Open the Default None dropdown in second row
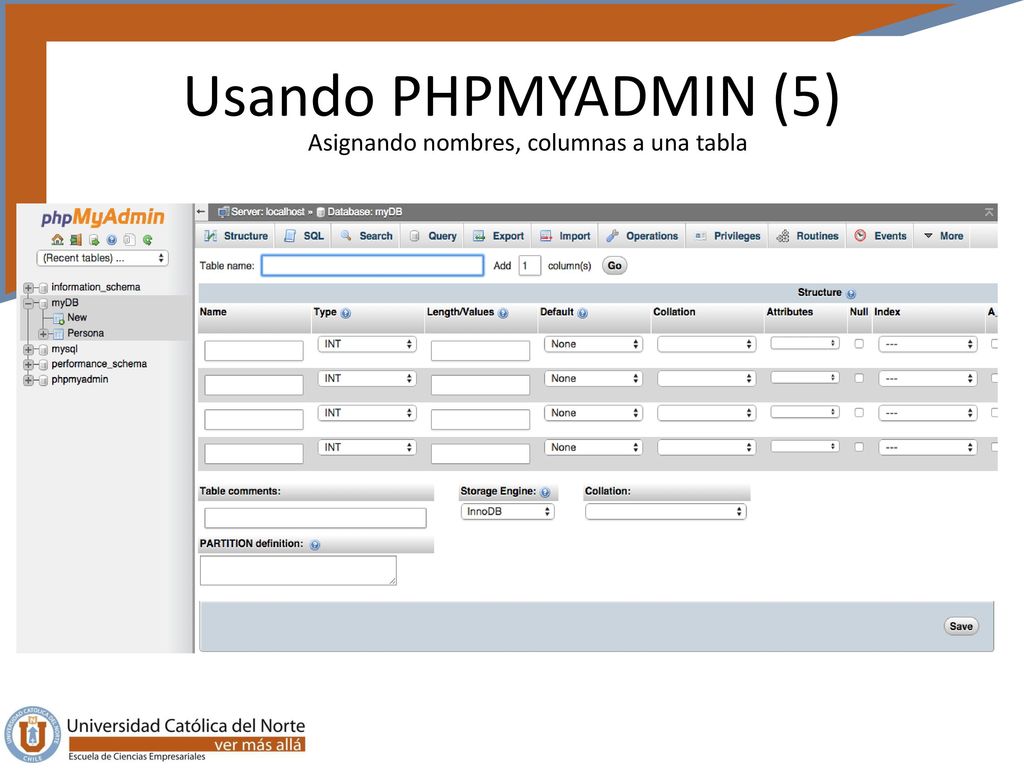Viewport: 1024px width, 768px height. click(593, 379)
